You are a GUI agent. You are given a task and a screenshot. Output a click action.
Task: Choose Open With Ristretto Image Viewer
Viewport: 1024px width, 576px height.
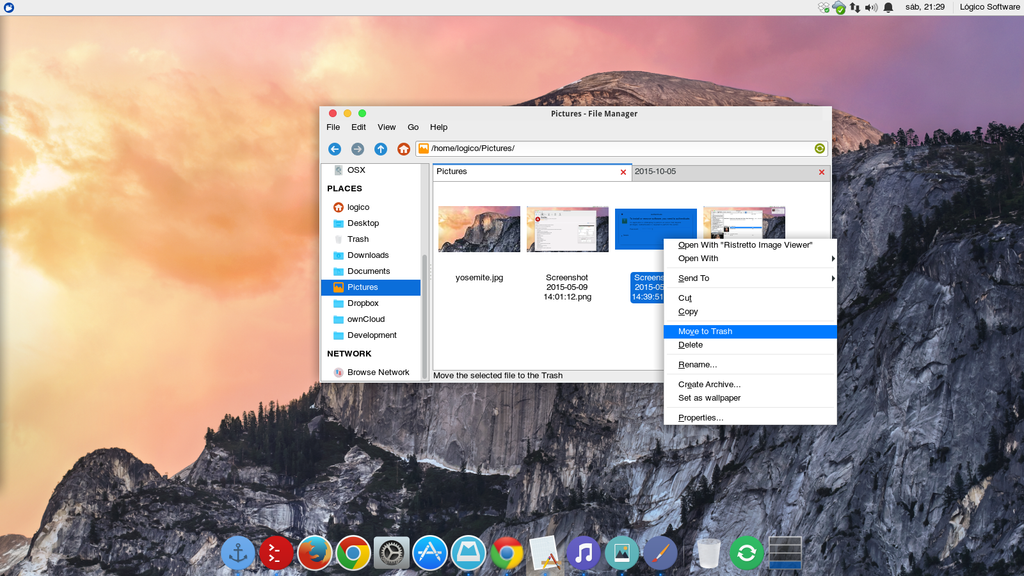[x=750, y=245]
